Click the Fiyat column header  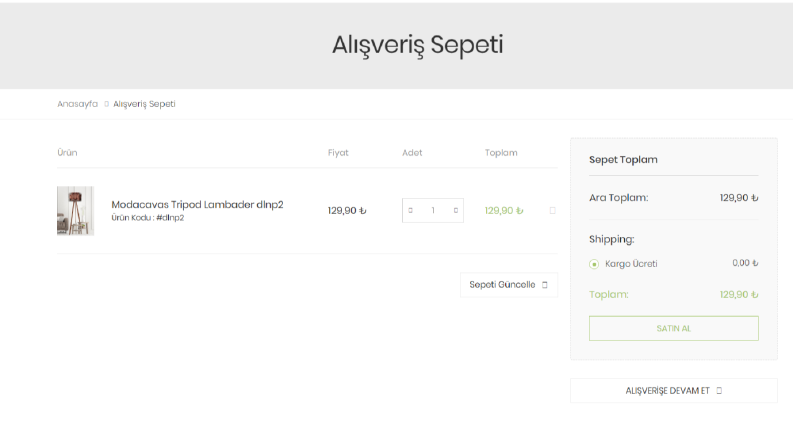338,153
